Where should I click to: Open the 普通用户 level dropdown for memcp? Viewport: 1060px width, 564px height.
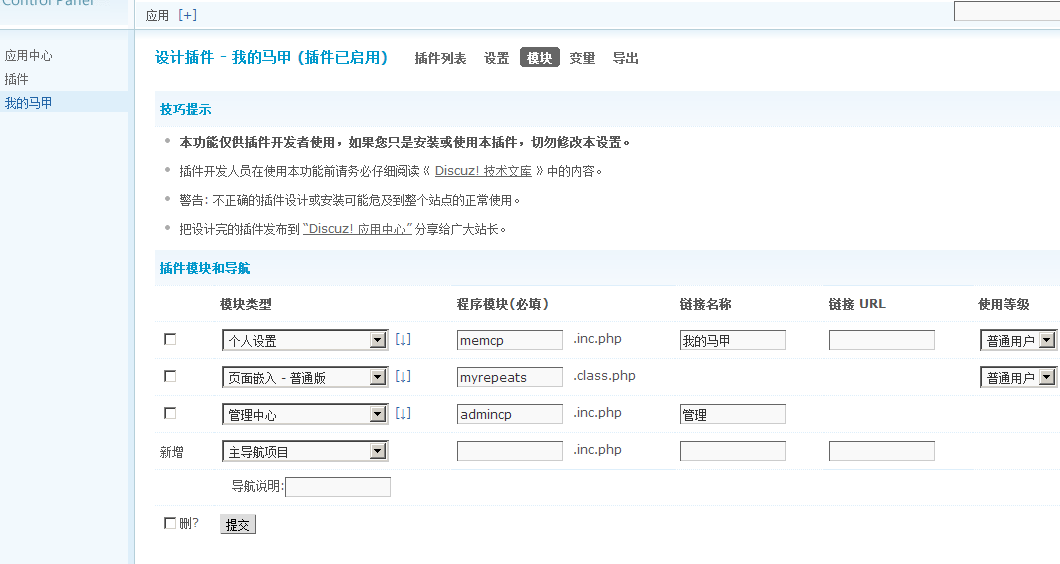click(x=1046, y=341)
